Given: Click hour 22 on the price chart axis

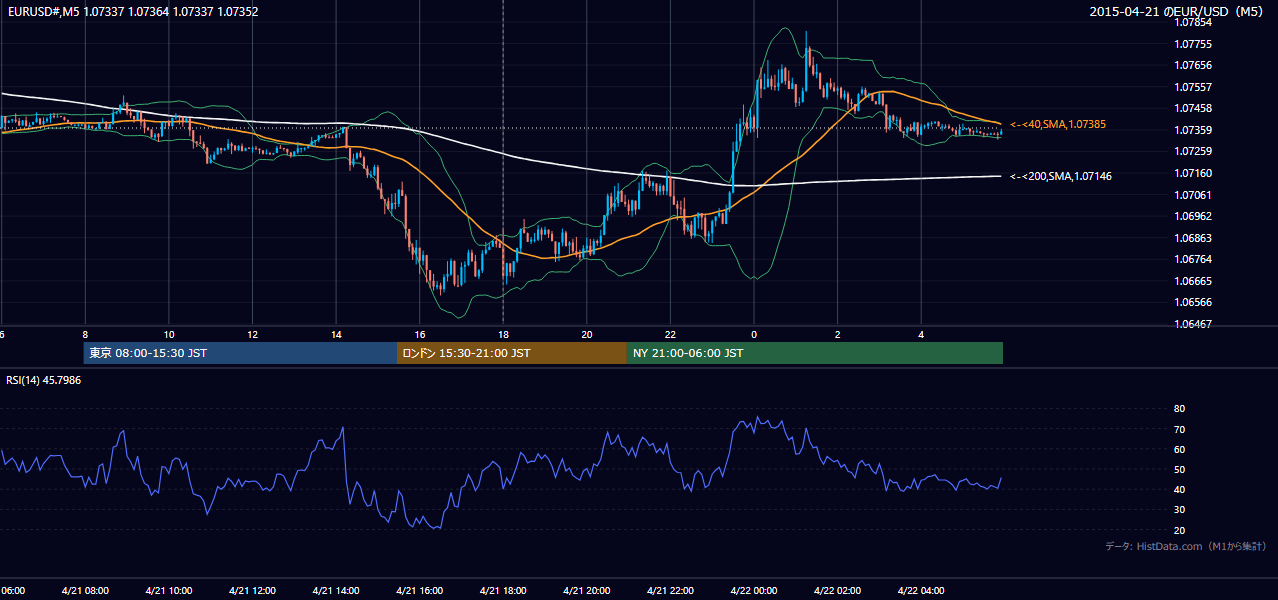Looking at the screenshot, I should [671, 334].
